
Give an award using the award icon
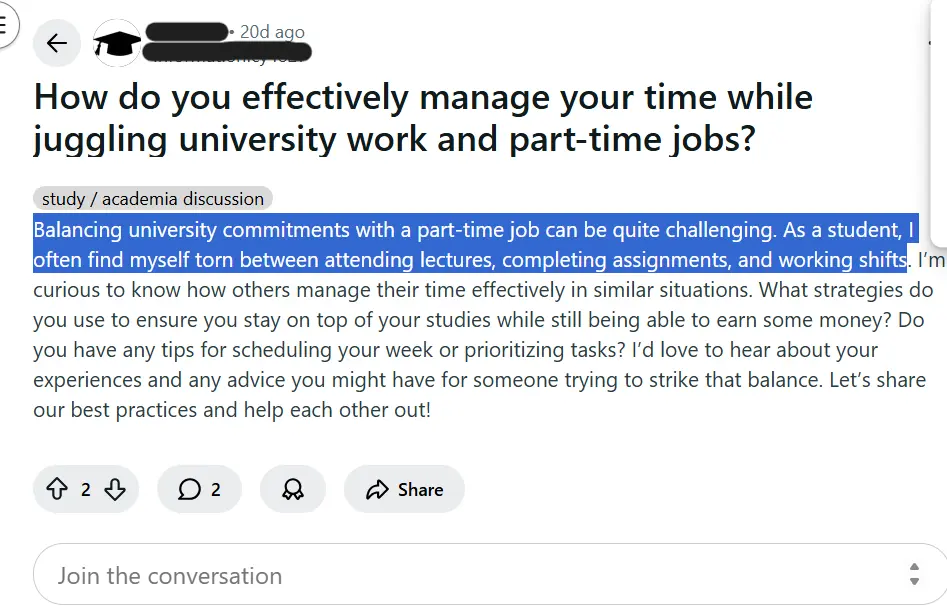(293, 489)
